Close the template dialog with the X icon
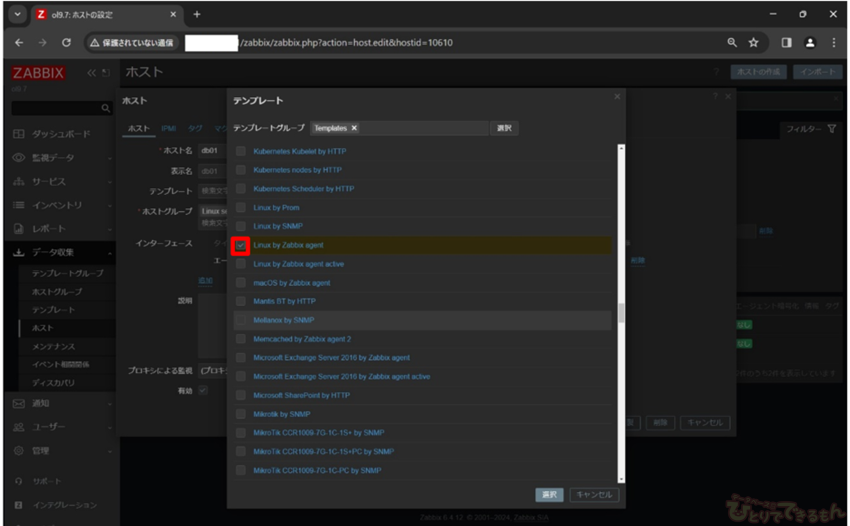The height and width of the screenshot is (526, 850). 617,96
